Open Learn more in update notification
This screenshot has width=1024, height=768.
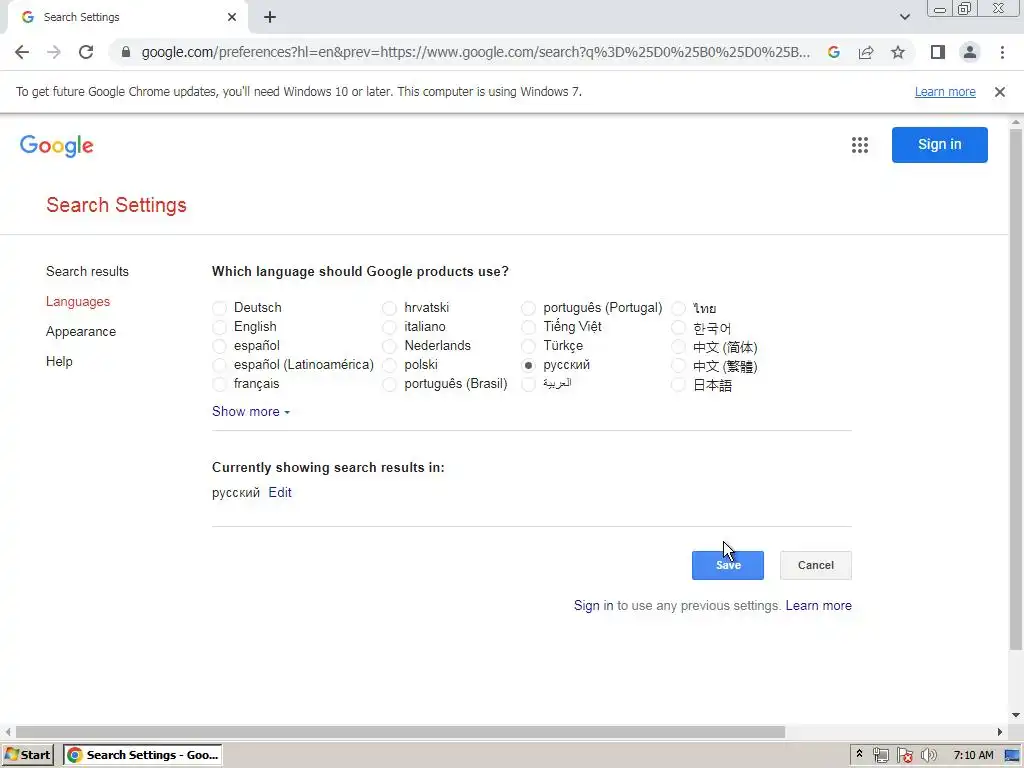pos(945,92)
